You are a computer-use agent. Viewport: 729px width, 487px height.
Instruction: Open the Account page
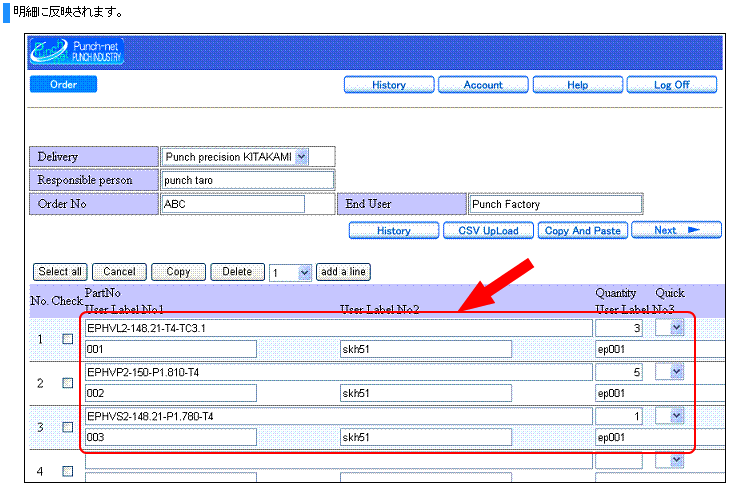tap(483, 85)
